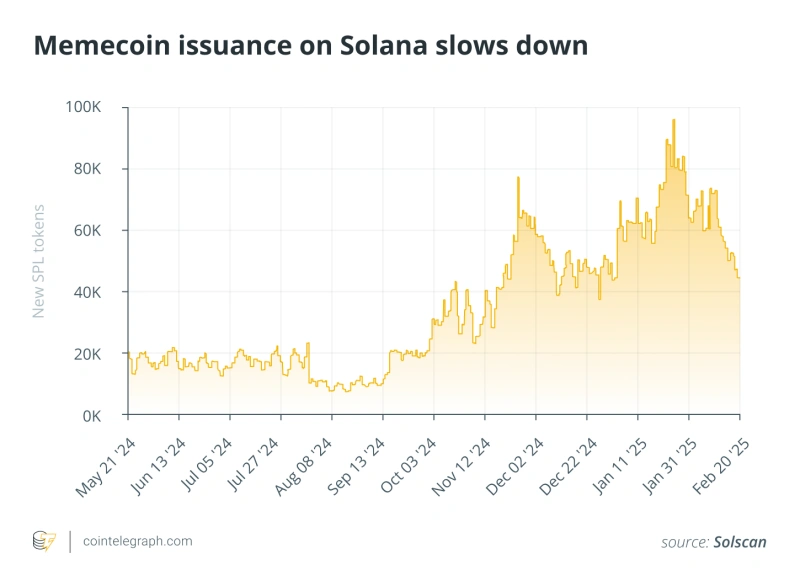Click the Cointelegraph coin logo icon
800x586 pixels.
pyautogui.click(x=44, y=541)
